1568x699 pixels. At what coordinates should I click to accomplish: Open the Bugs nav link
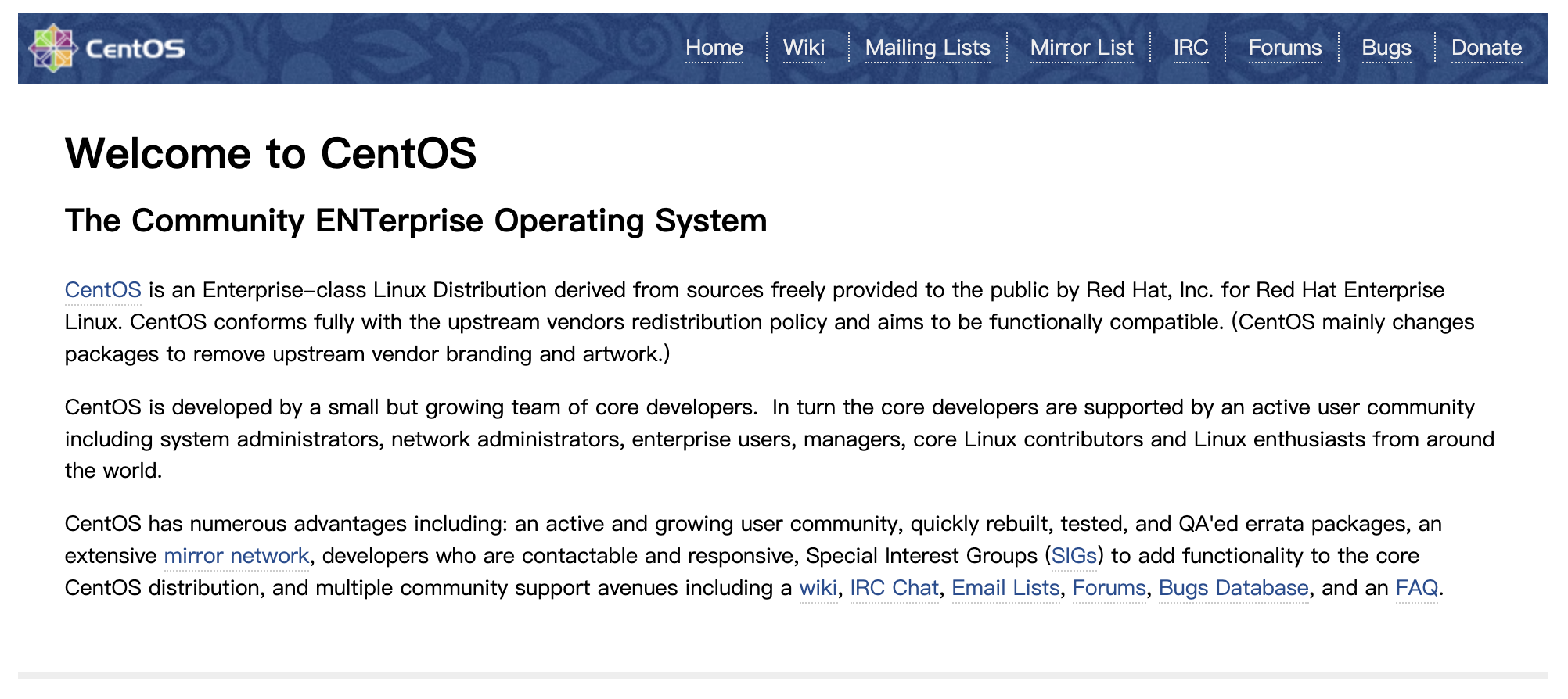pyautogui.click(x=1386, y=48)
